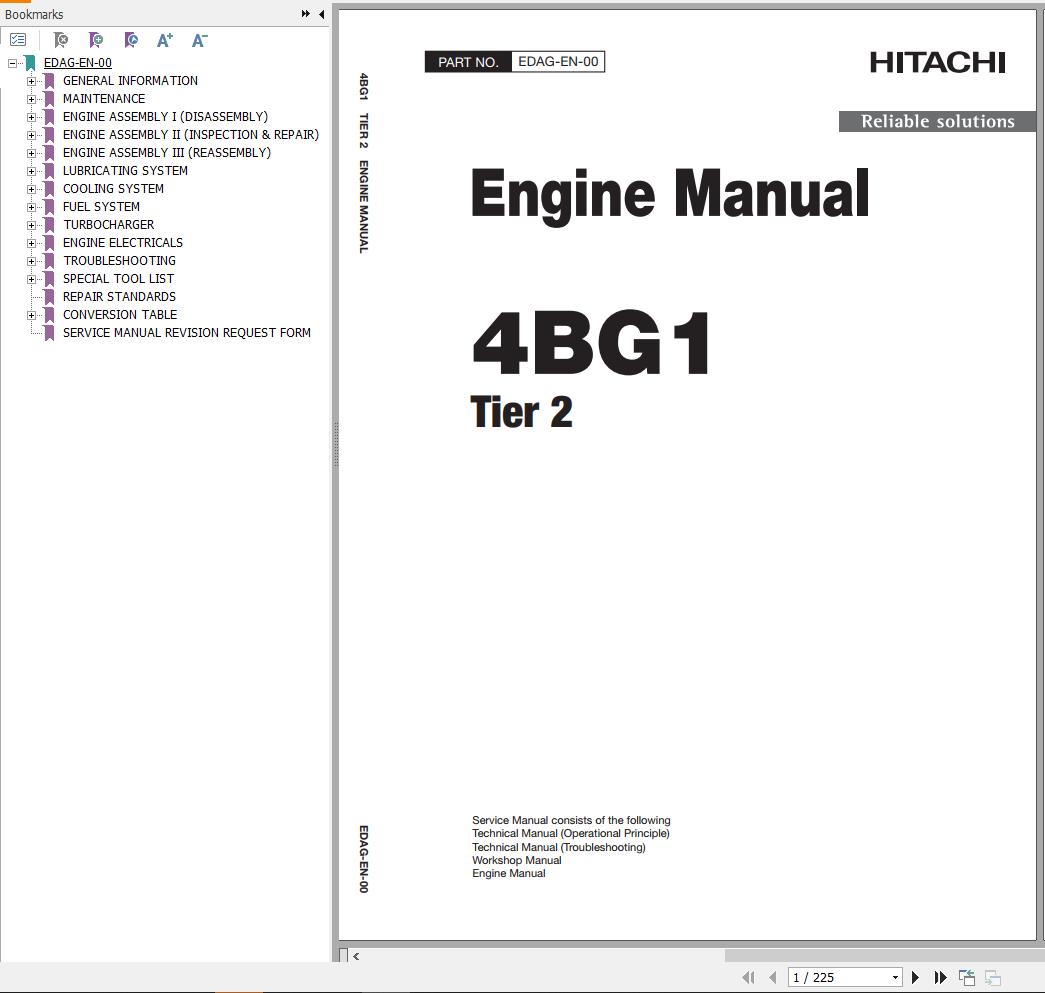Click the "4BG1" model title on page

pyautogui.click(x=591, y=343)
